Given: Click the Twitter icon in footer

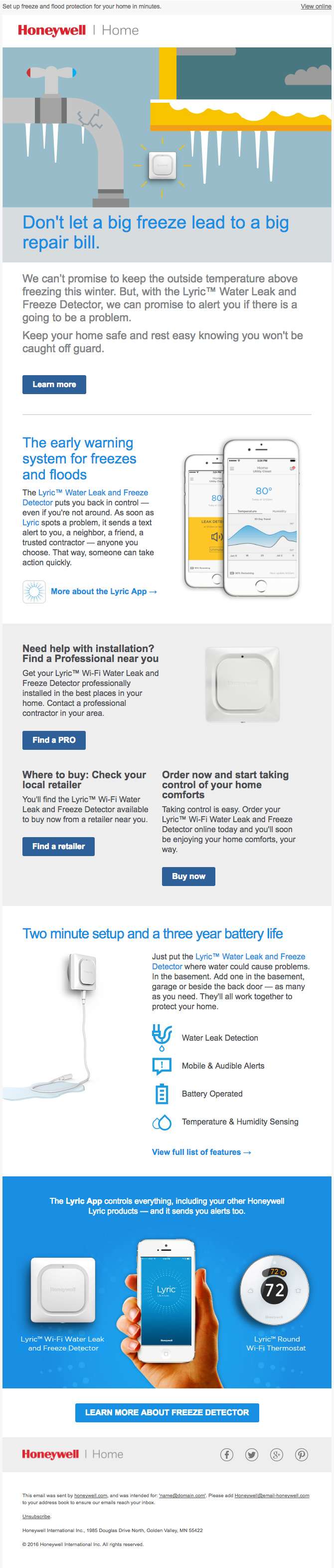Looking at the screenshot, I should tap(251, 1454).
